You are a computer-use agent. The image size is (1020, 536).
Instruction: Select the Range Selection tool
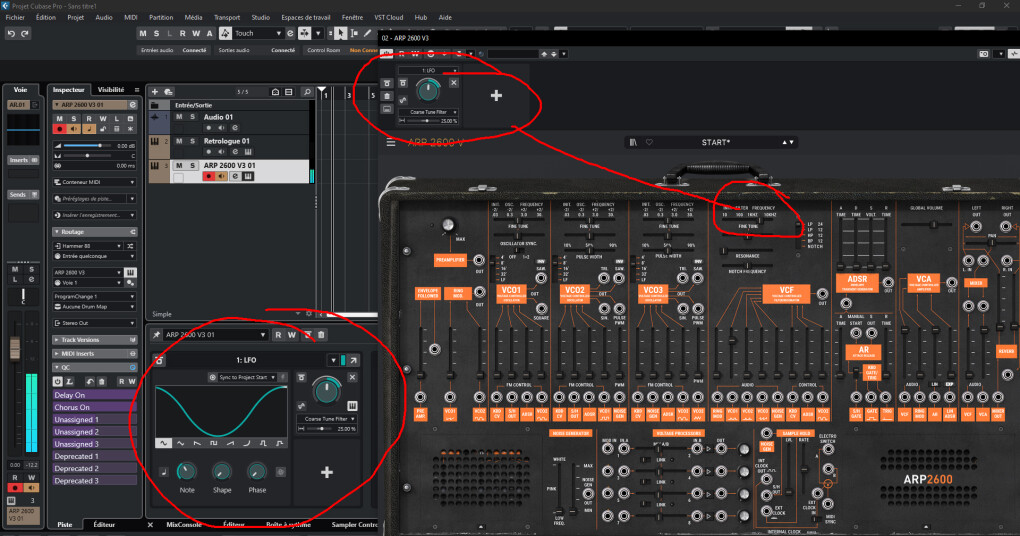tap(354, 33)
